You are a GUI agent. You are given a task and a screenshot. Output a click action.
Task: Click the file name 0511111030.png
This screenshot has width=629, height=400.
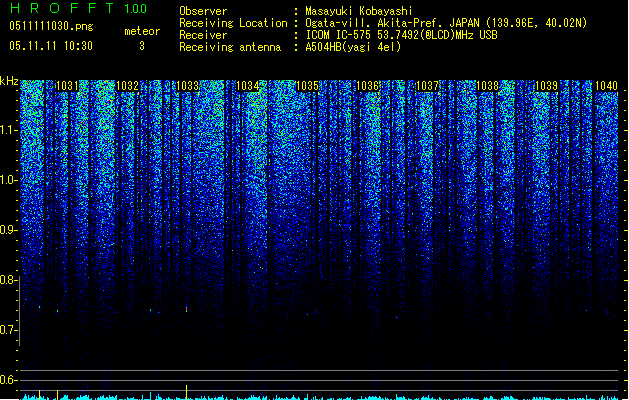51,27
